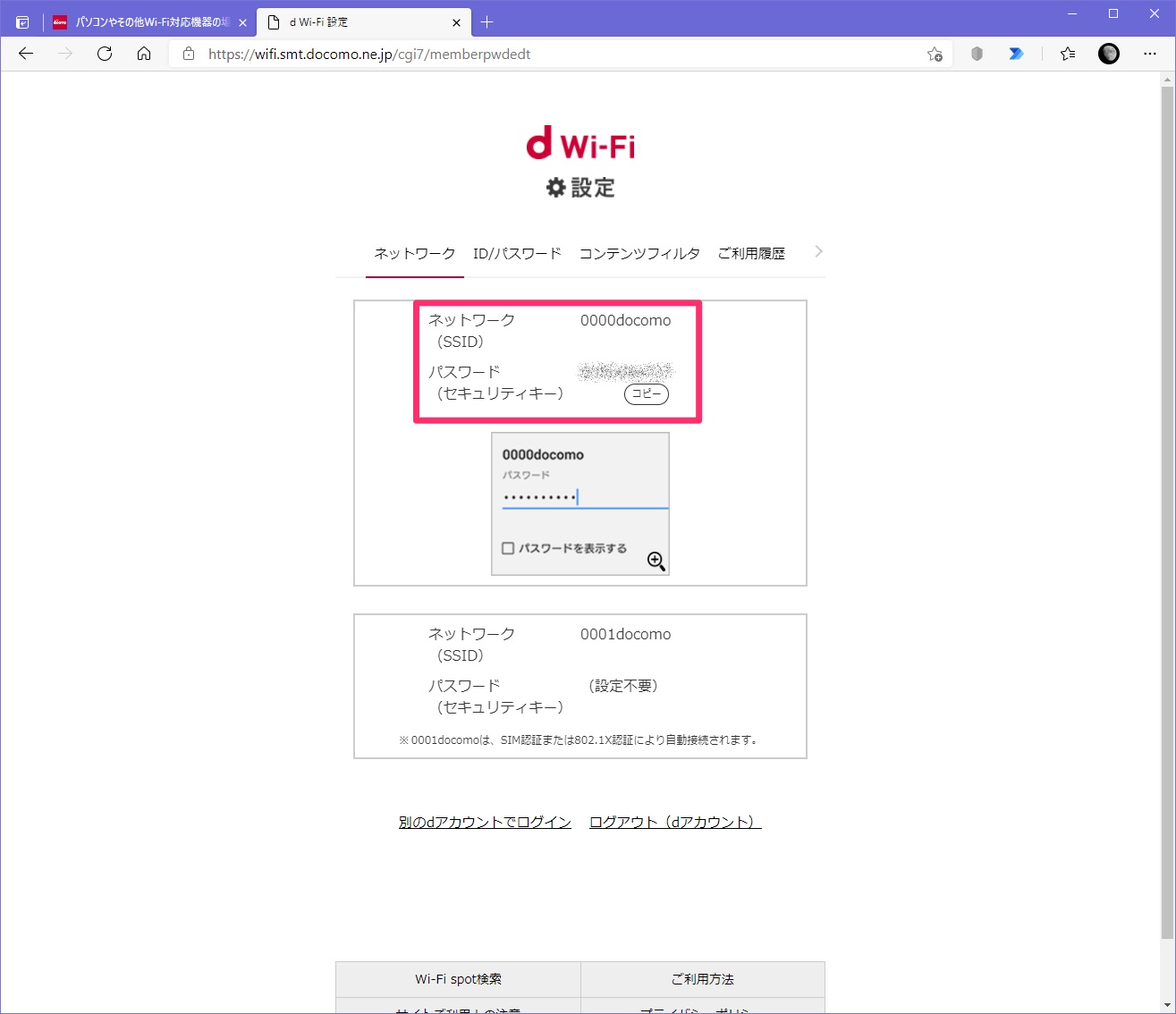
Task: Show more tabs with the right chevron
Action: pyautogui.click(x=818, y=252)
